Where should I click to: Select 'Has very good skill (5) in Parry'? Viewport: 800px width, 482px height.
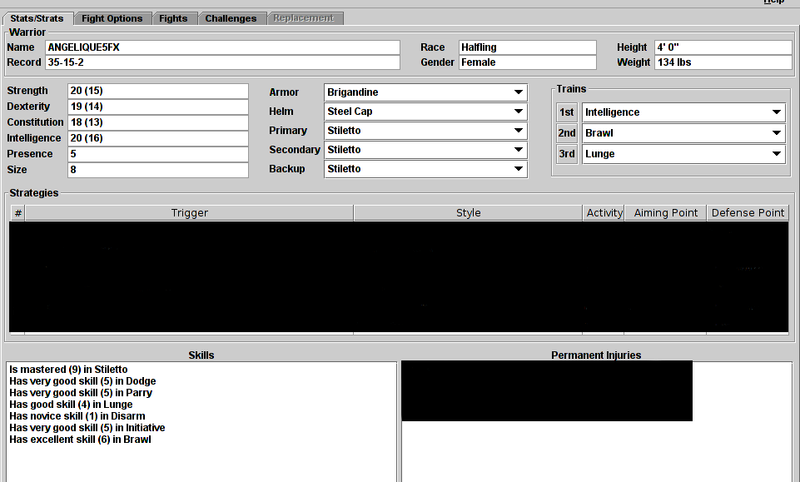point(81,393)
